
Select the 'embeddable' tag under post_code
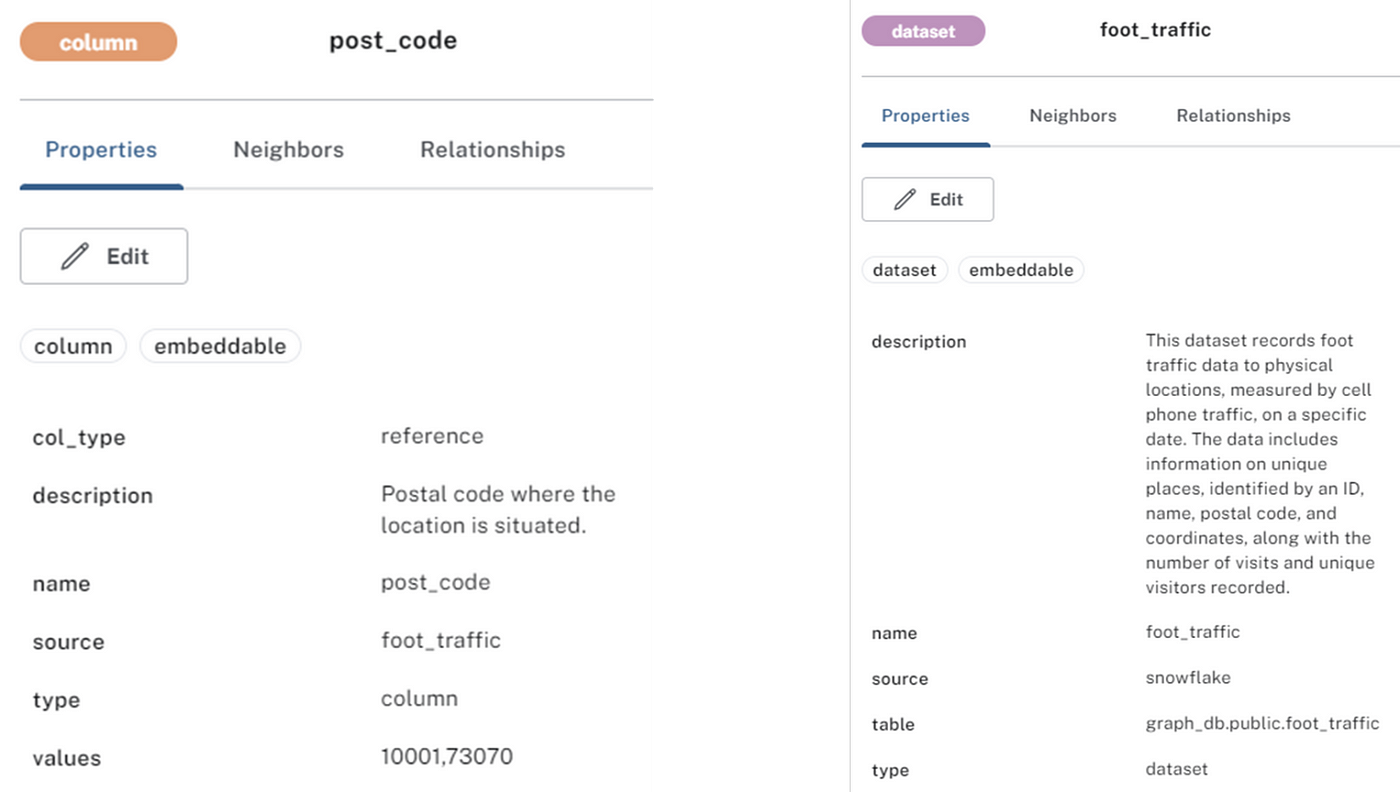pyautogui.click(x=220, y=346)
